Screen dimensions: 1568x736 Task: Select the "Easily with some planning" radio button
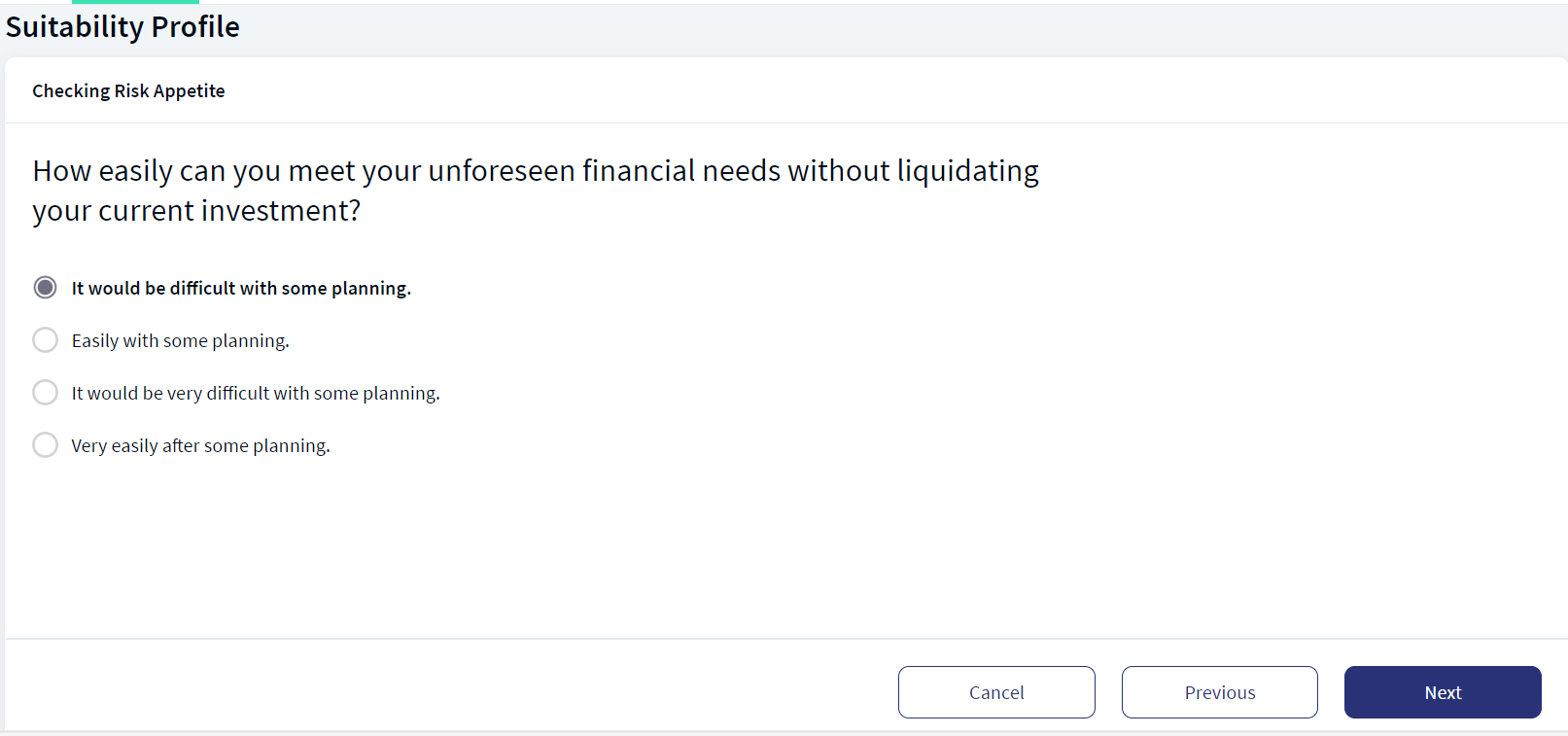click(x=45, y=340)
